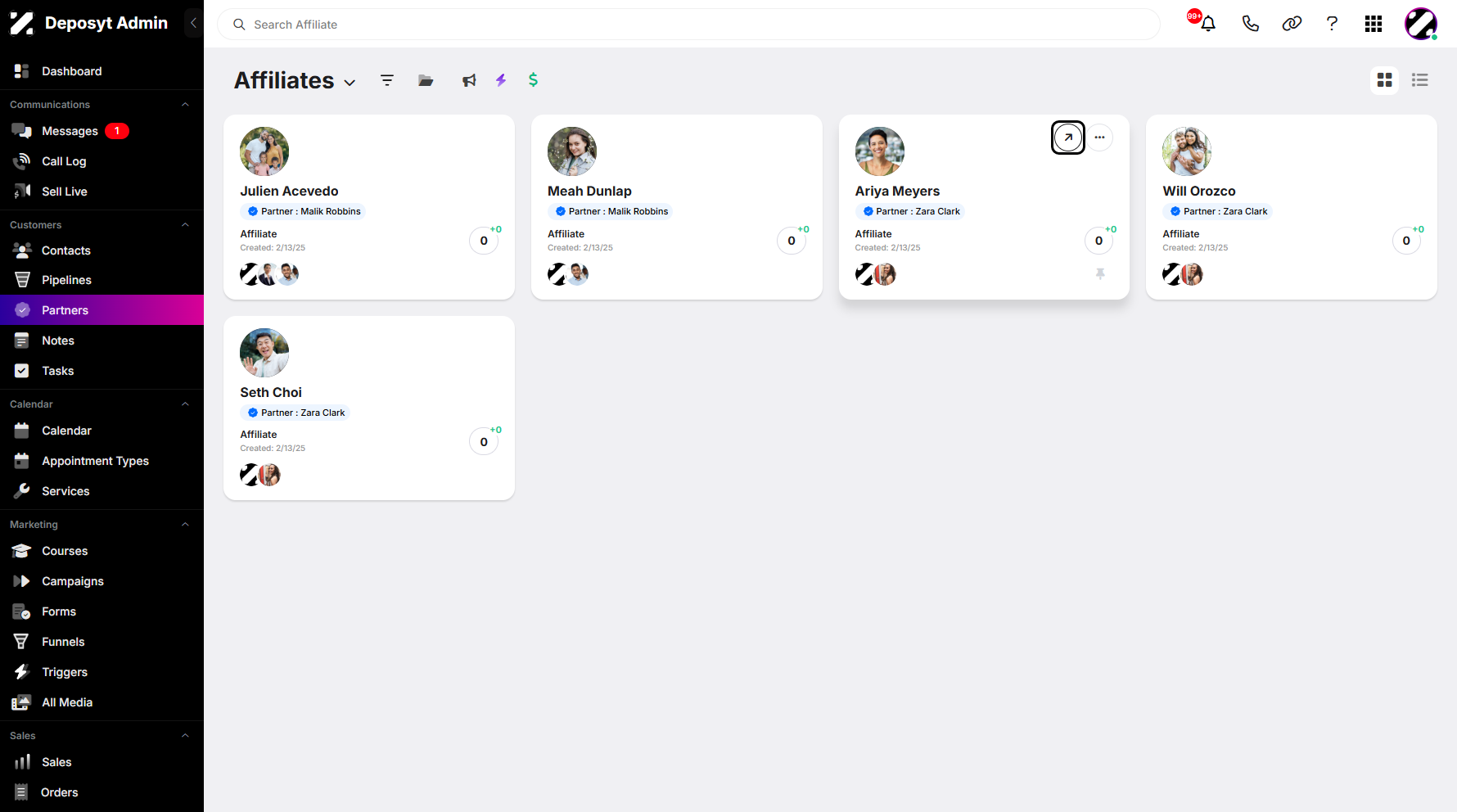1457x812 pixels.
Task: Click Meah Dunlap profile photo
Action: (x=572, y=151)
